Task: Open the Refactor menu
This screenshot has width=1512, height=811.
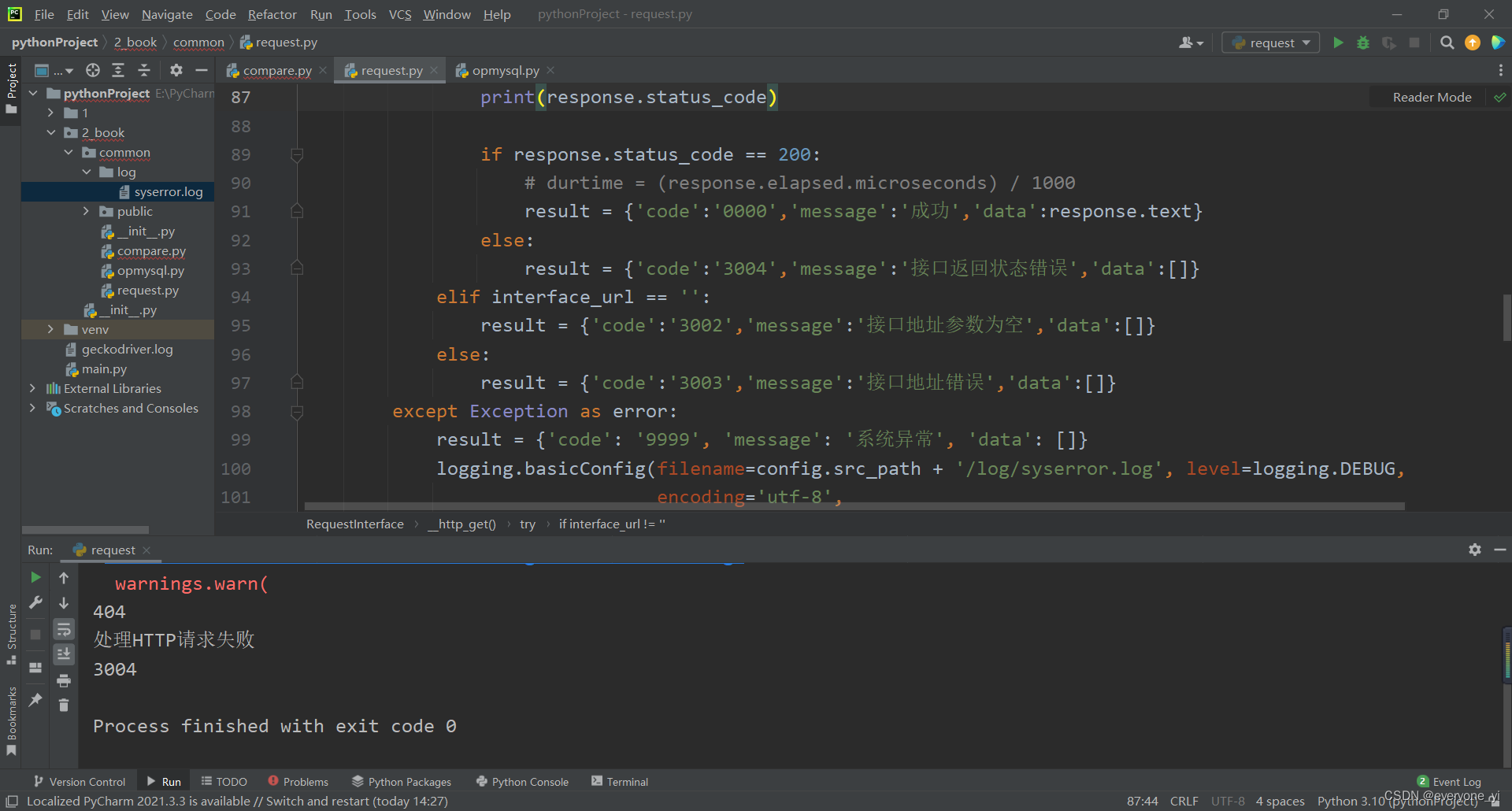Action: (x=272, y=14)
